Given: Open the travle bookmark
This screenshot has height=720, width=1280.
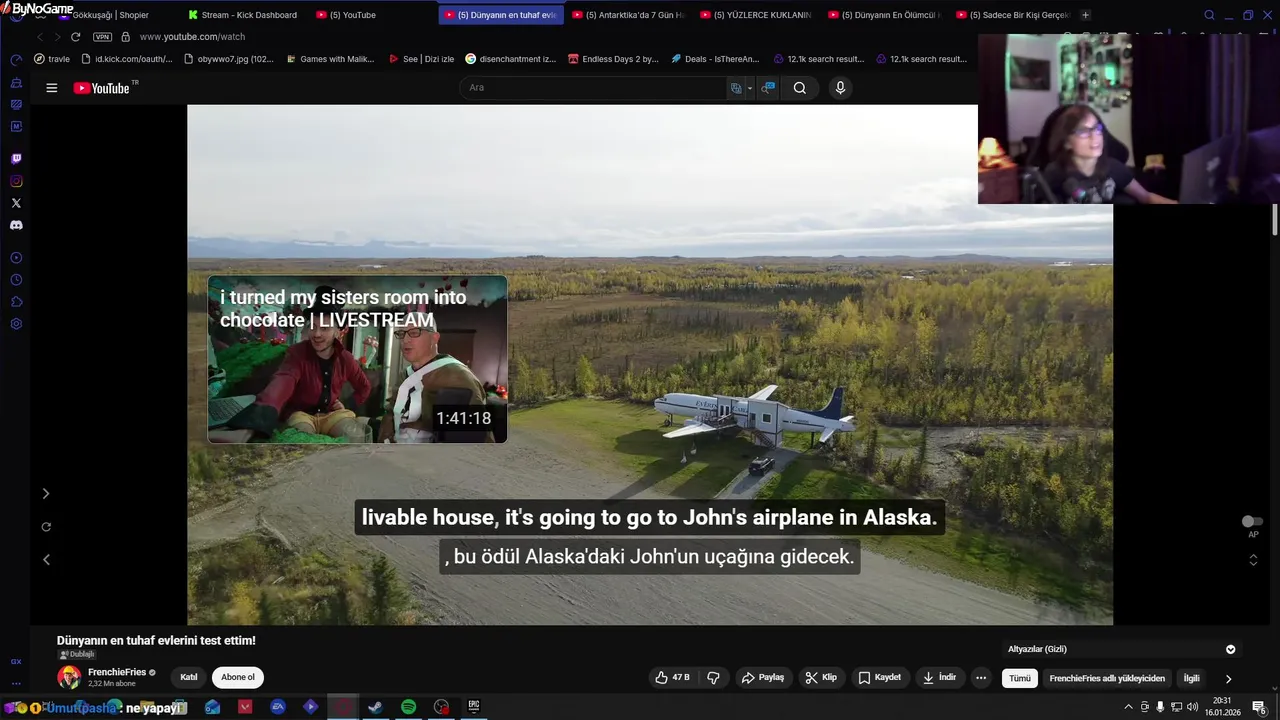Looking at the screenshot, I should pos(52,59).
